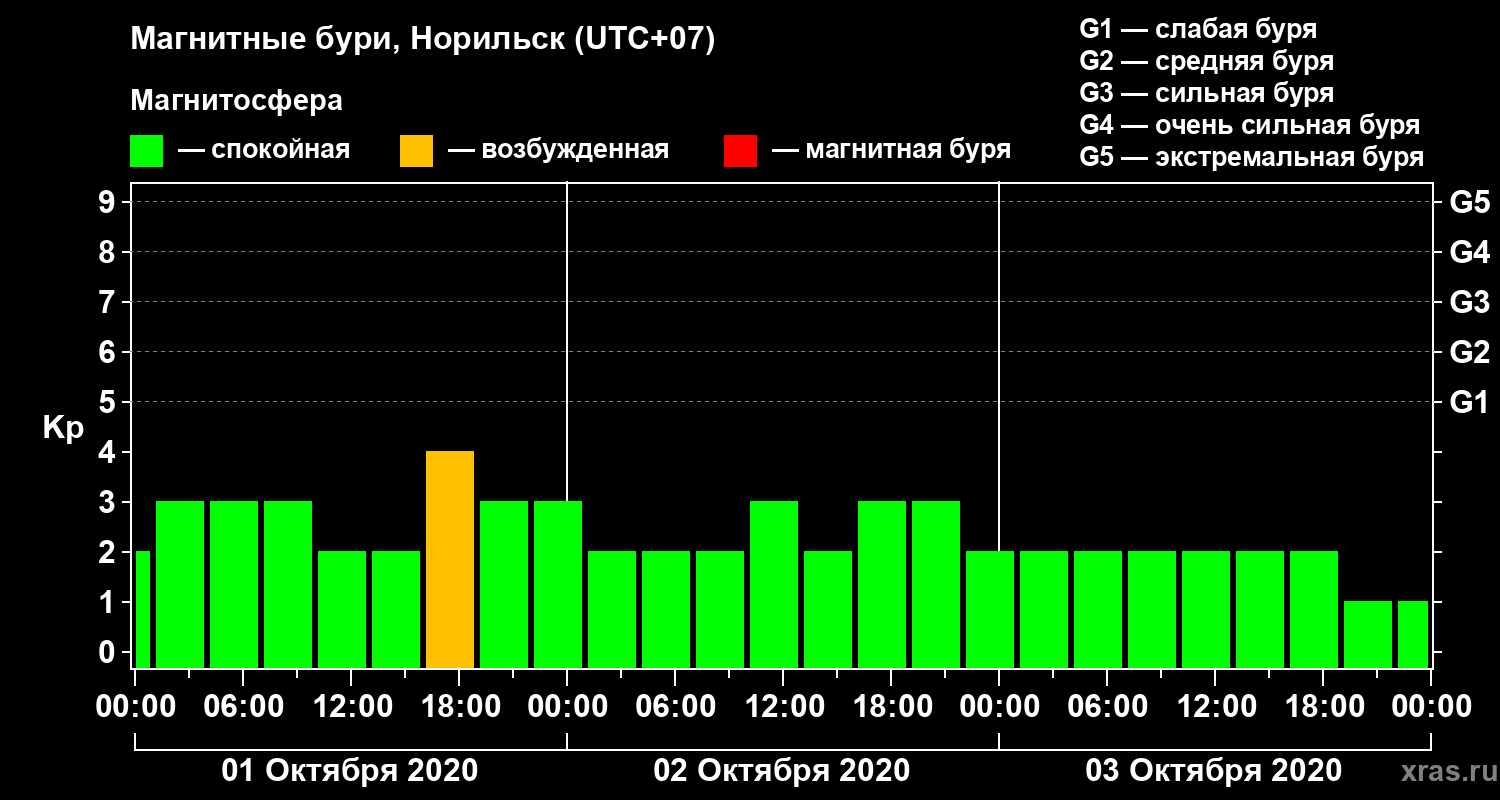
Task: Click the 'G4' label on right axis
Action: (x=1469, y=253)
